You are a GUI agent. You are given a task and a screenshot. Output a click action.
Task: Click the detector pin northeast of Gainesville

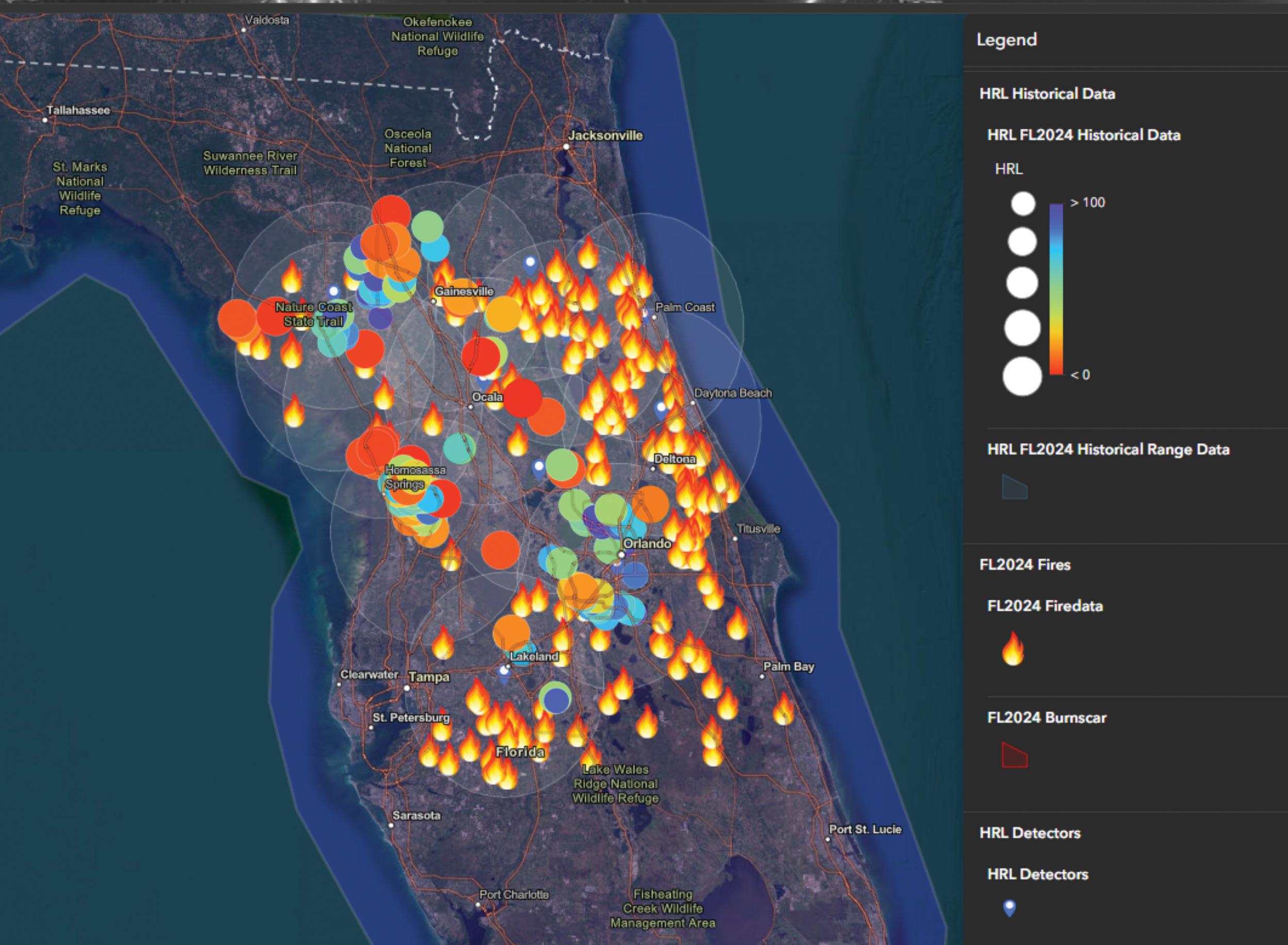click(530, 265)
